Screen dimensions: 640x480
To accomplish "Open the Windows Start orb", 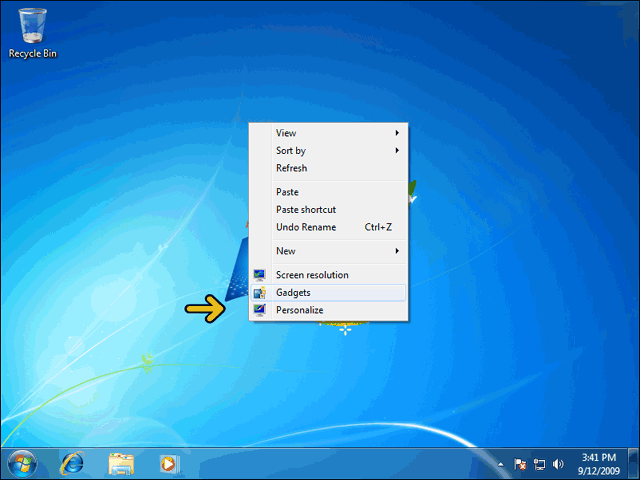I will (22, 464).
